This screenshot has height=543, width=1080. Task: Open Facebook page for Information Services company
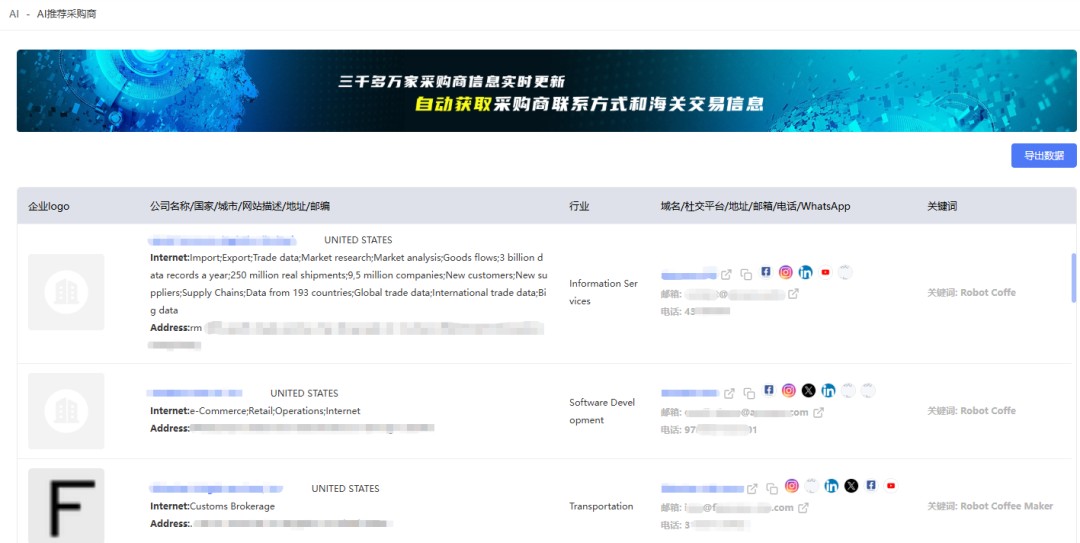pos(766,272)
